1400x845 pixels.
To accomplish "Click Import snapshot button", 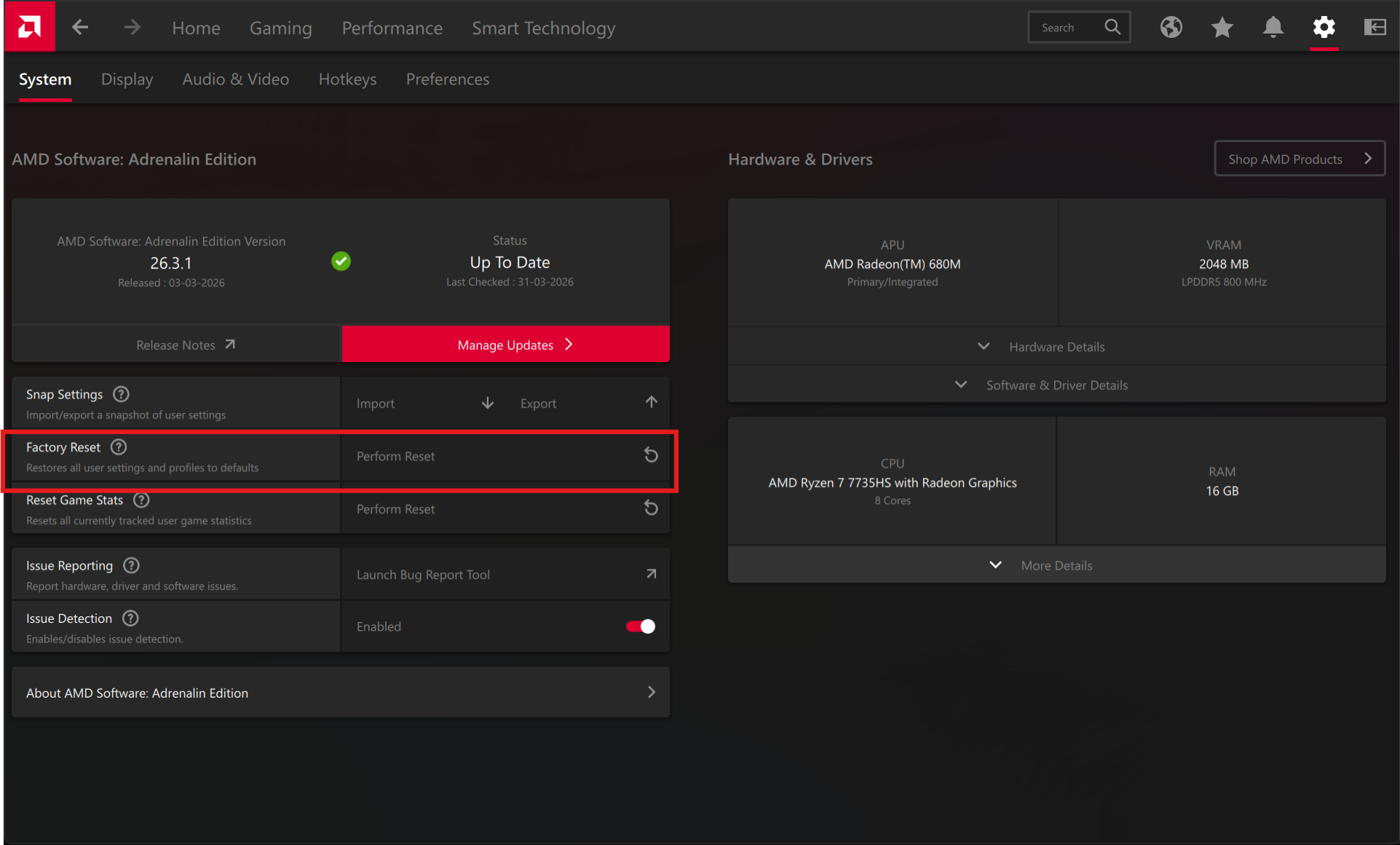I will 424,403.
